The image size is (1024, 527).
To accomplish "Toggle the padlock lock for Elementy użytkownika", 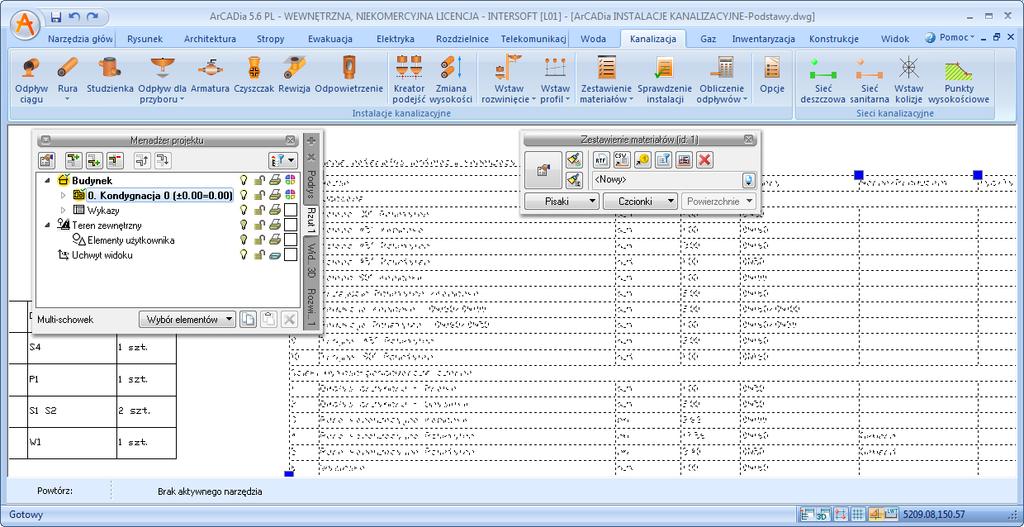I will (x=259, y=240).
